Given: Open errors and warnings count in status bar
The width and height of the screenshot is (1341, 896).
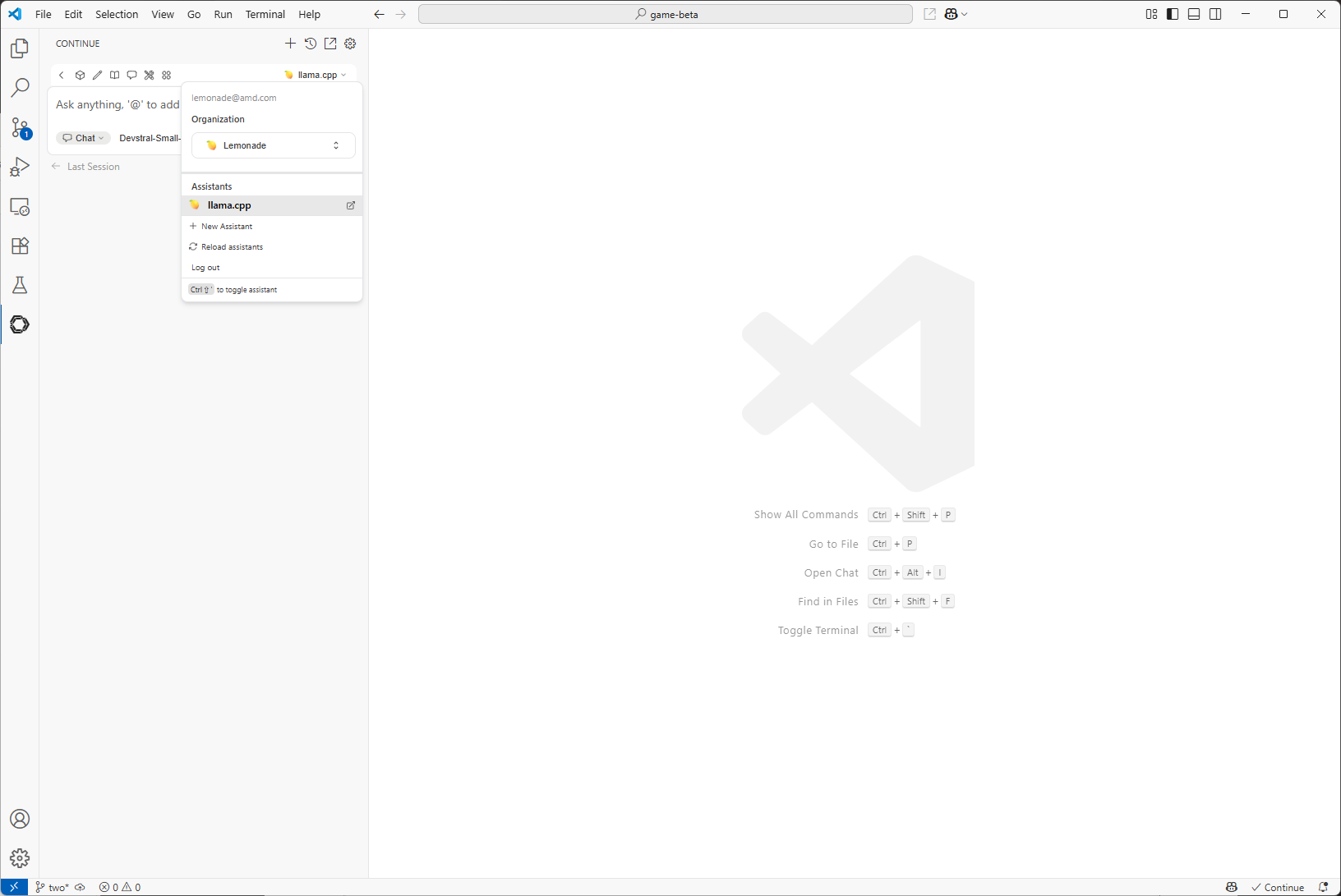Looking at the screenshot, I should pos(120,887).
